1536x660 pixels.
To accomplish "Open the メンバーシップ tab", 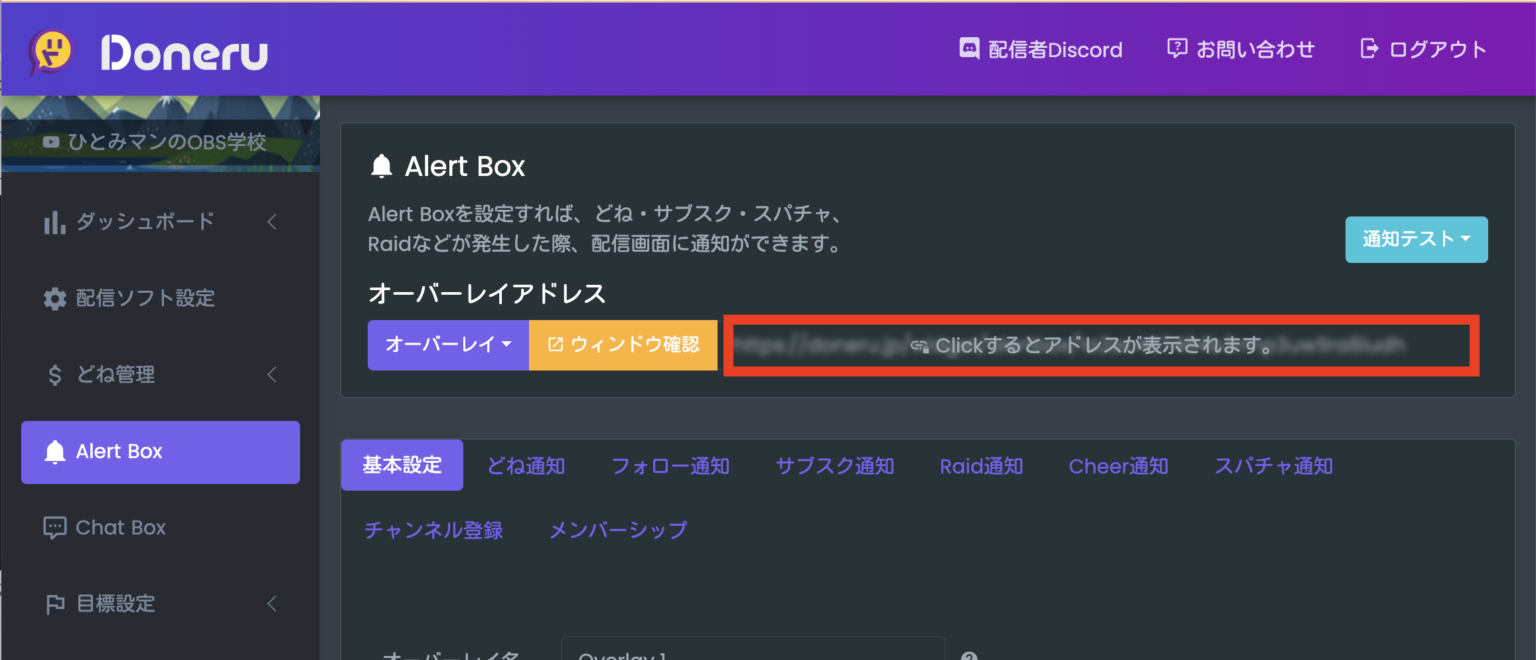I will tap(618, 530).
